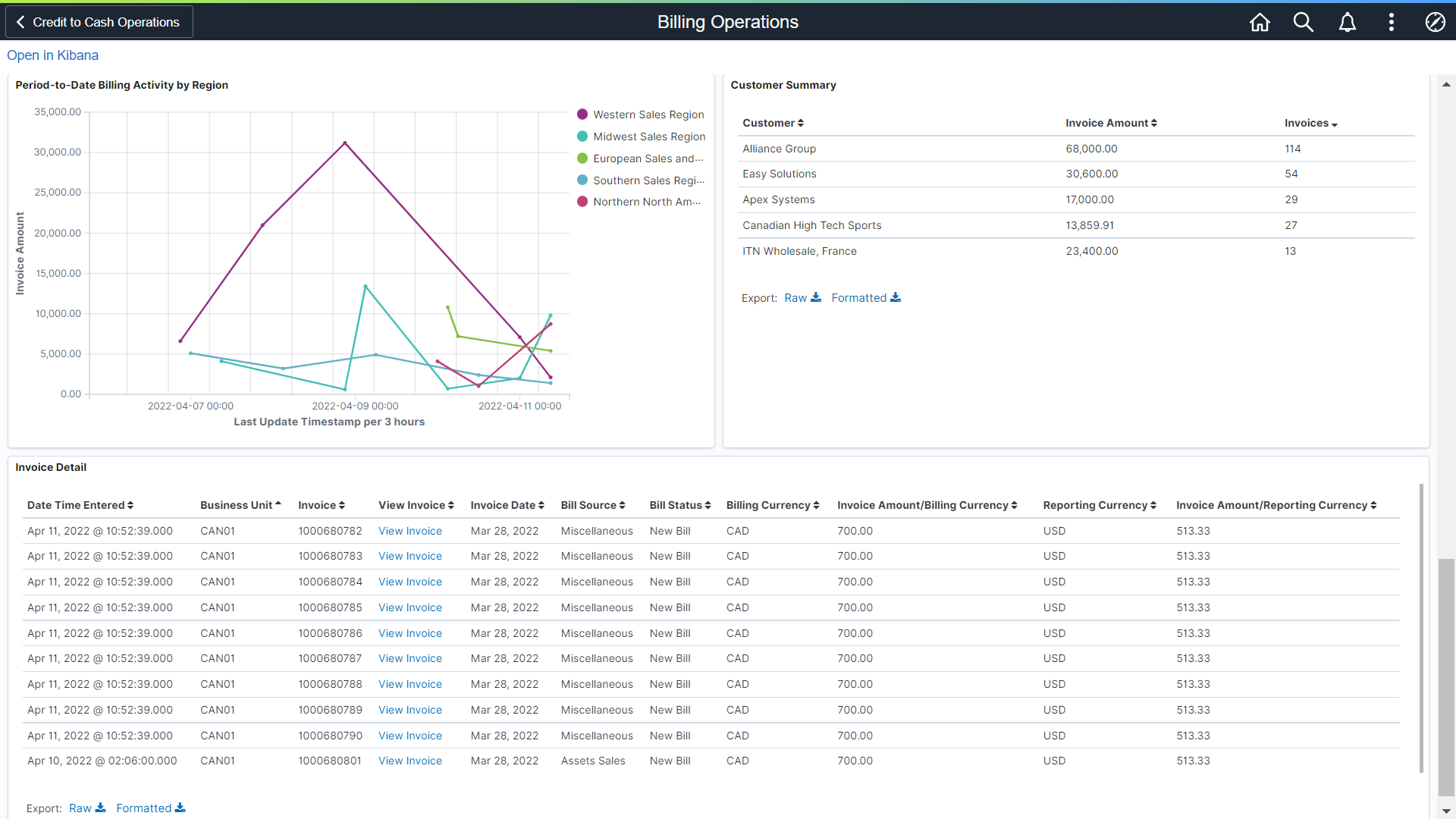
Task: Click the Home icon in header
Action: pos(1260,22)
